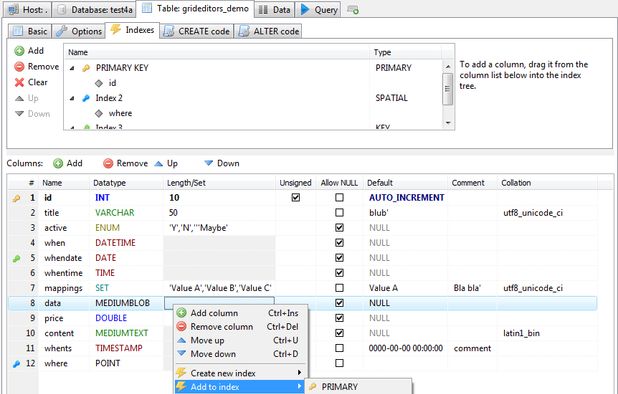Viewport: 618px width, 394px height.
Task: Click the red Remove index icon
Action: [x=19, y=67]
